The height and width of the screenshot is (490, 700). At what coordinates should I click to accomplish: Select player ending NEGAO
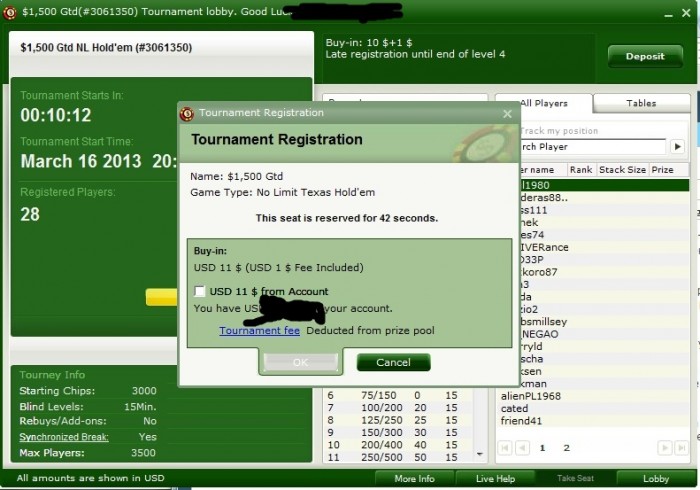(x=604, y=334)
